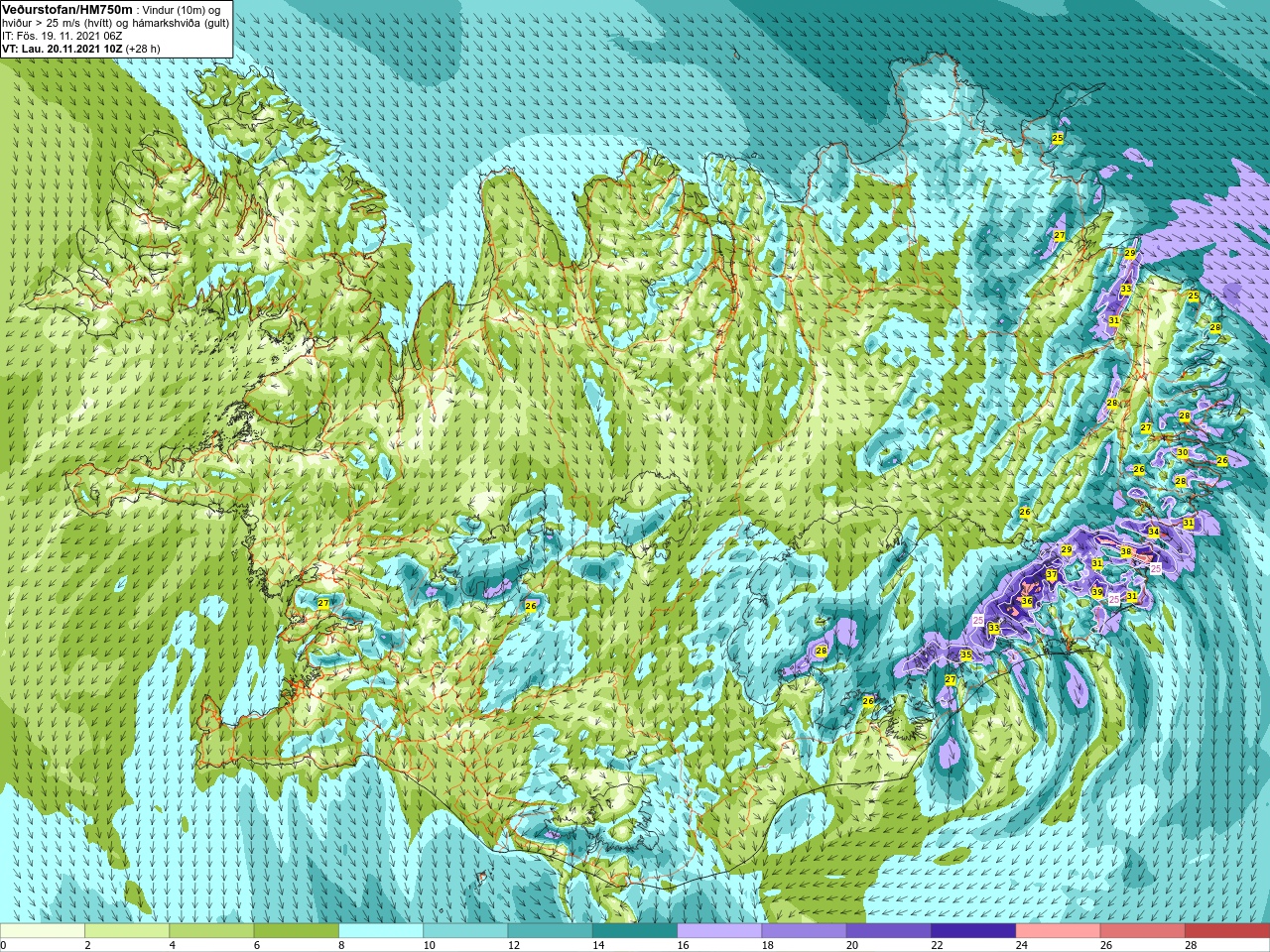Select the yellow gust label "38"

click(x=1125, y=551)
